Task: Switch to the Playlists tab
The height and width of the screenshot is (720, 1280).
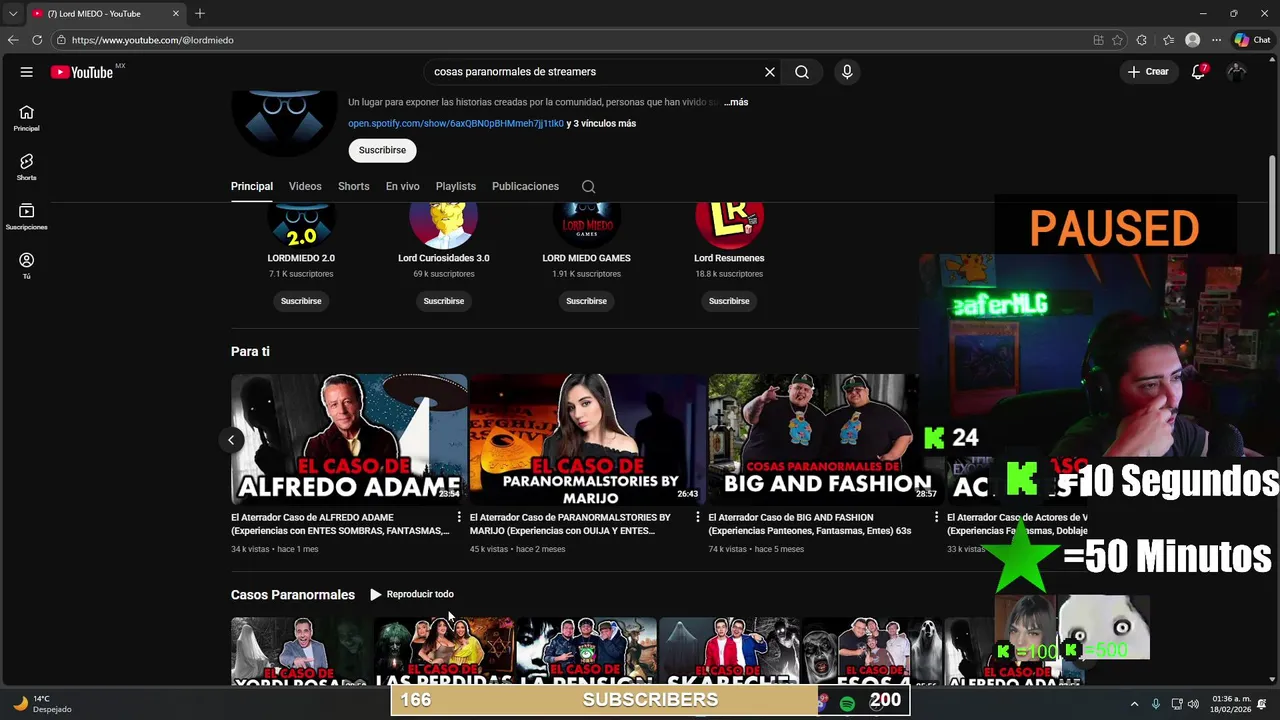Action: [455, 186]
